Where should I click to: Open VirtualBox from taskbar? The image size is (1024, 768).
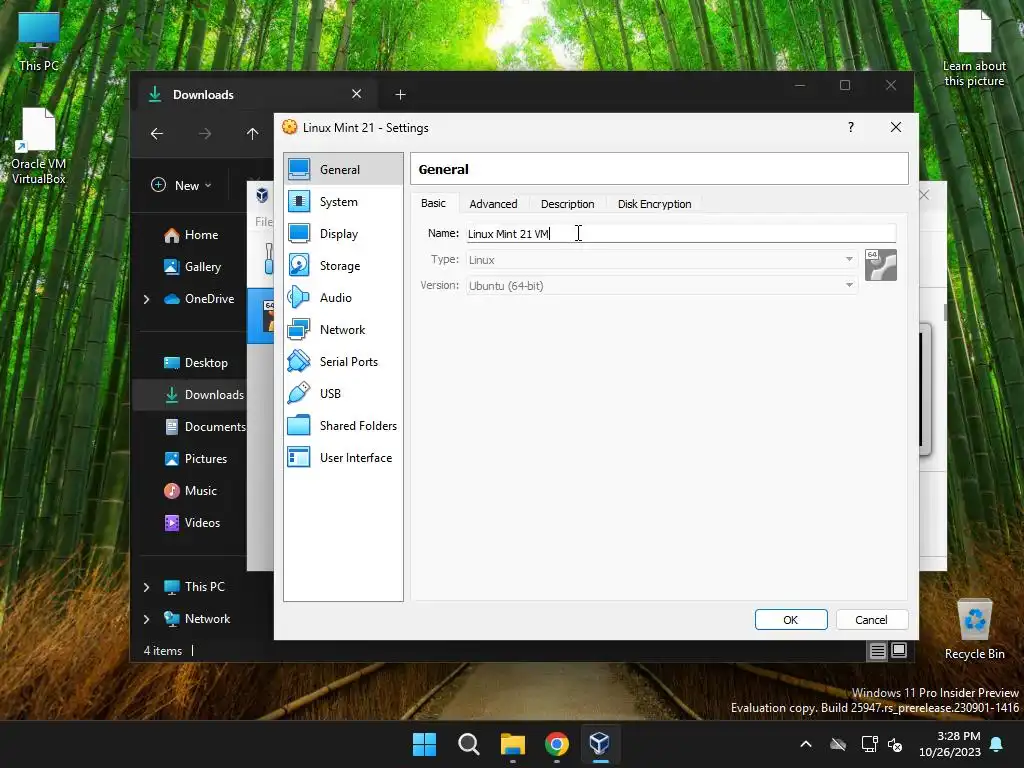point(600,744)
